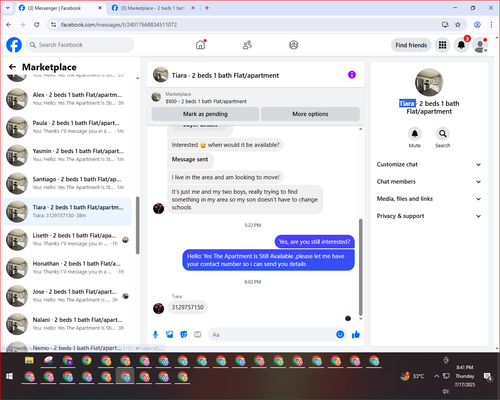Click the Find friends button

[411, 45]
